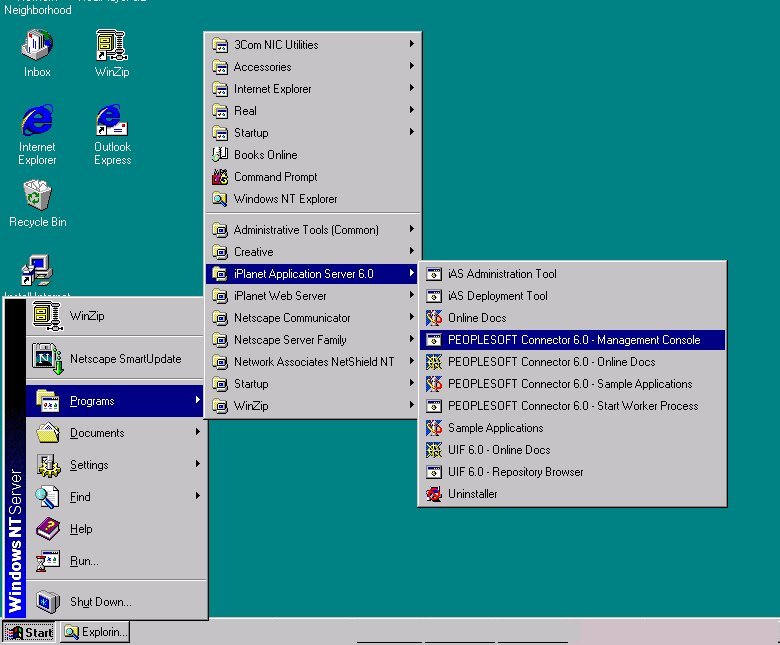Click the Windows NT Explorer icon
Image resolution: width=780 pixels, height=645 pixels.
click(220, 199)
